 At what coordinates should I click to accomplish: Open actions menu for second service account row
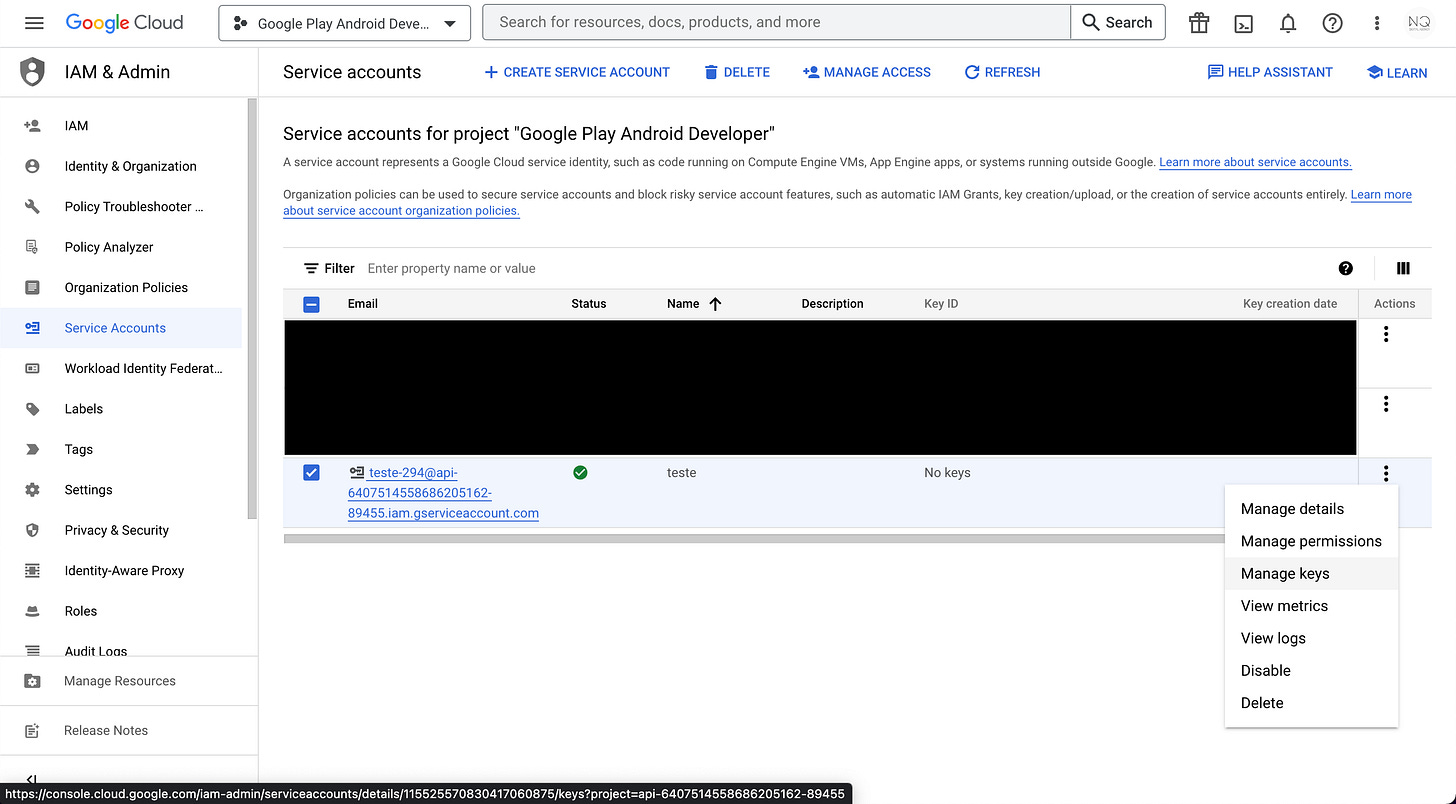click(1385, 404)
